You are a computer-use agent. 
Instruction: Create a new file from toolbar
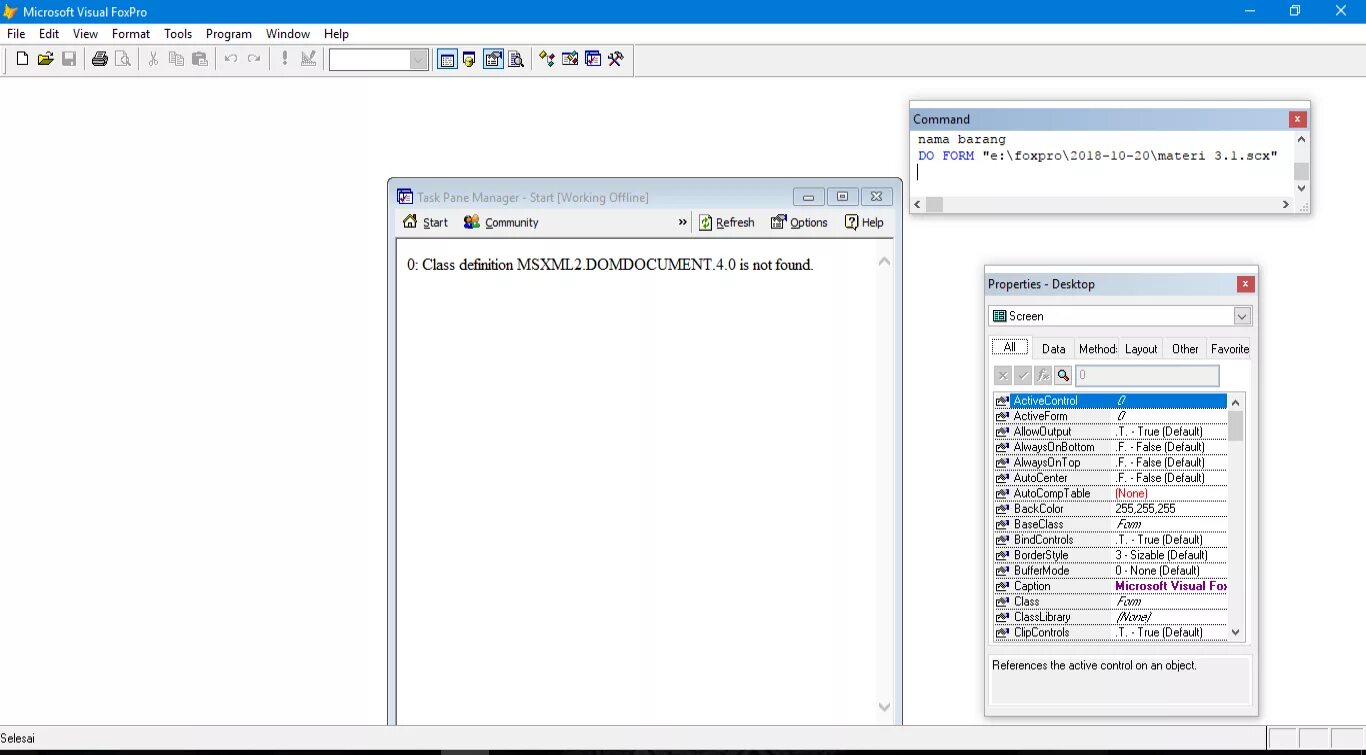(x=22, y=59)
